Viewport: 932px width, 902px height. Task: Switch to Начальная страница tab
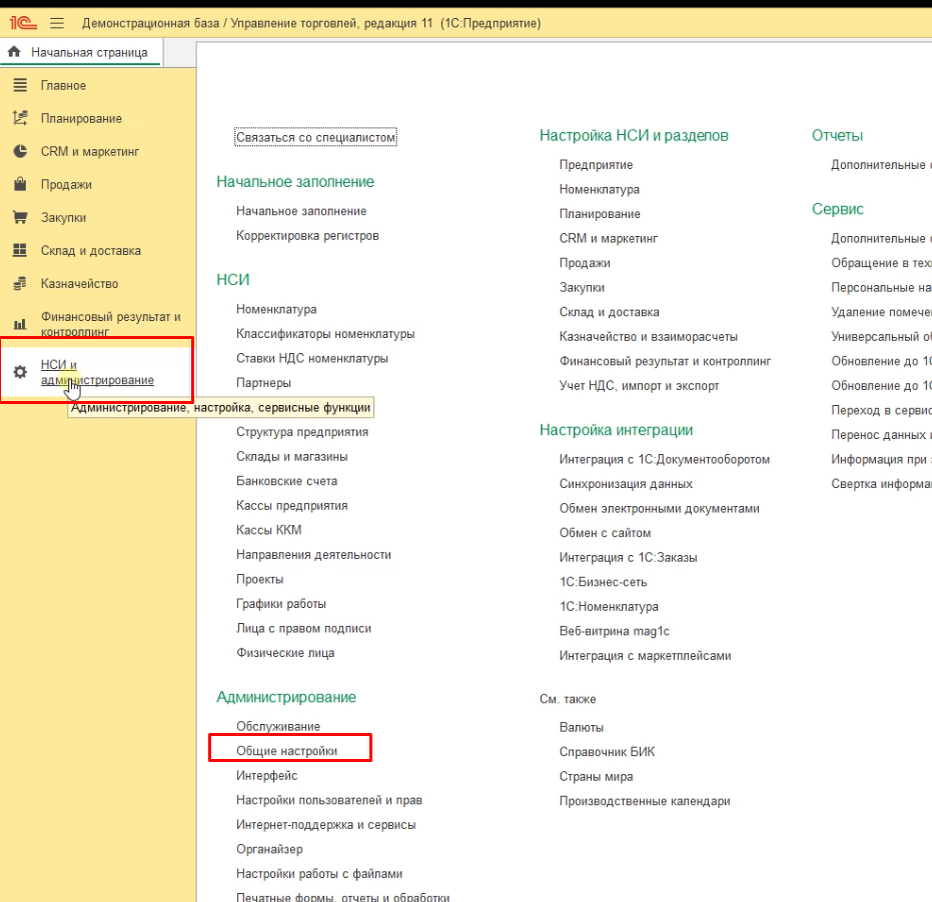tap(89, 52)
